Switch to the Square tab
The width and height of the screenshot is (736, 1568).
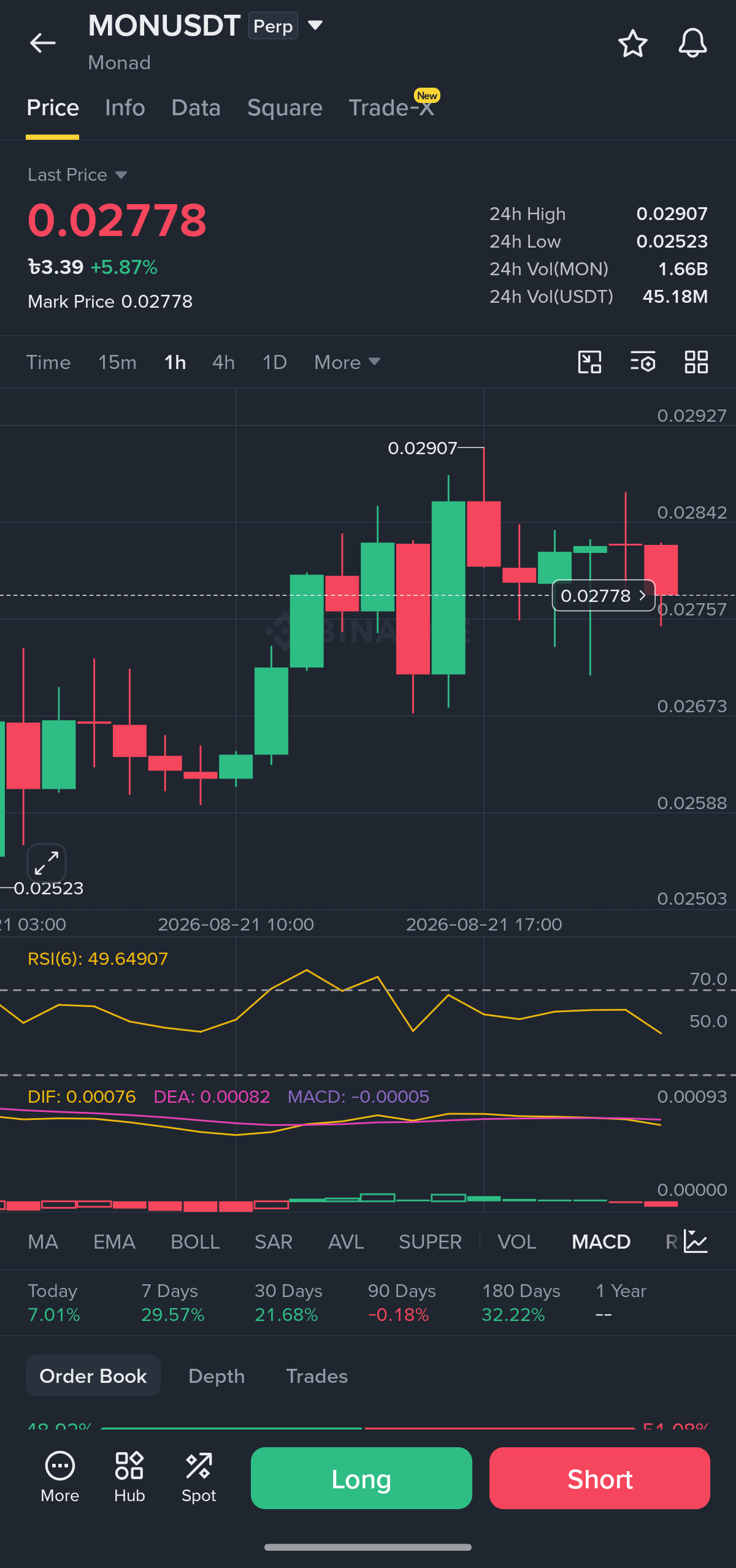pyautogui.click(x=285, y=108)
